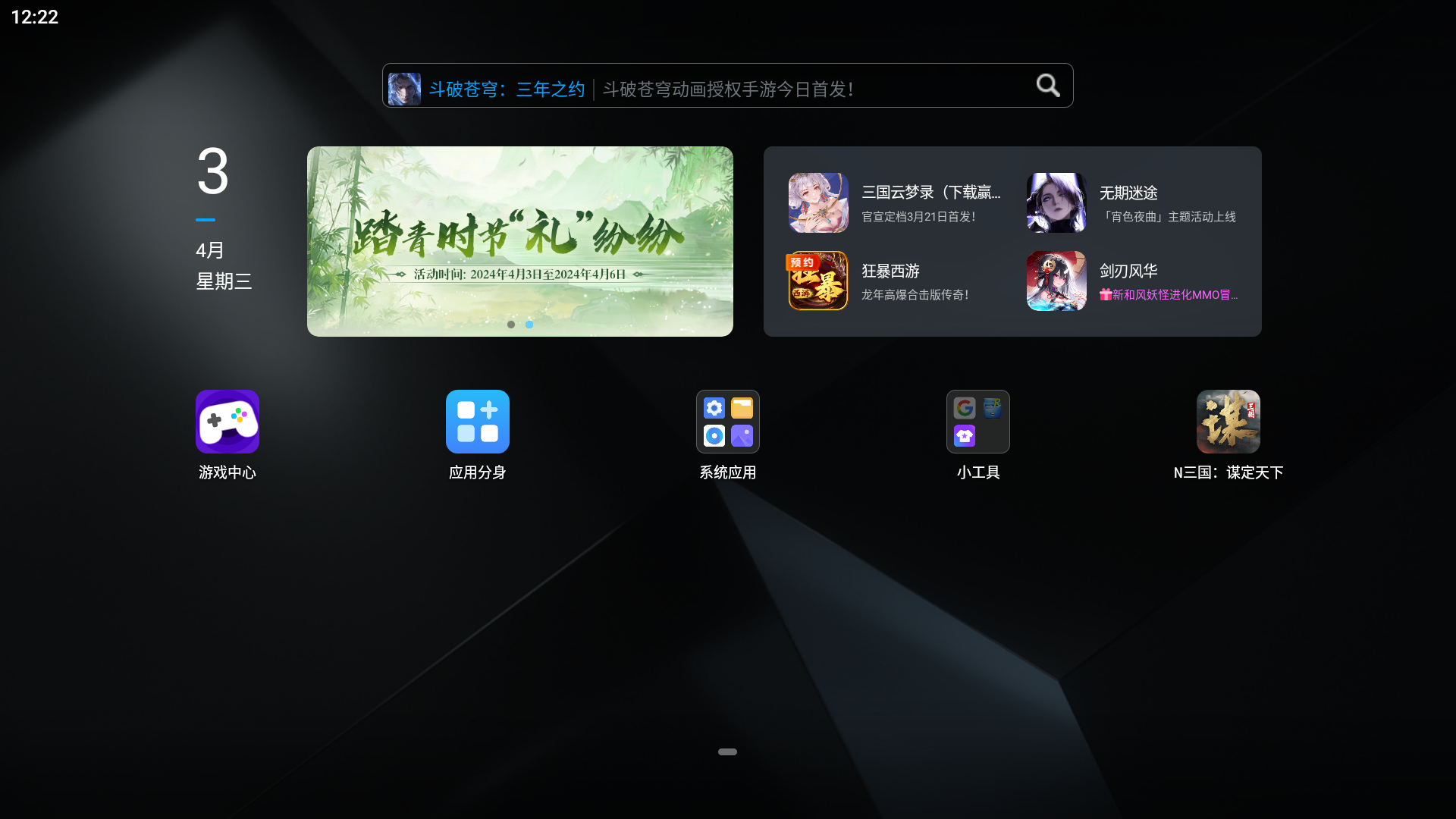The height and width of the screenshot is (819, 1456).
Task: Click the 剑刃风华 title text
Action: pos(1128,271)
